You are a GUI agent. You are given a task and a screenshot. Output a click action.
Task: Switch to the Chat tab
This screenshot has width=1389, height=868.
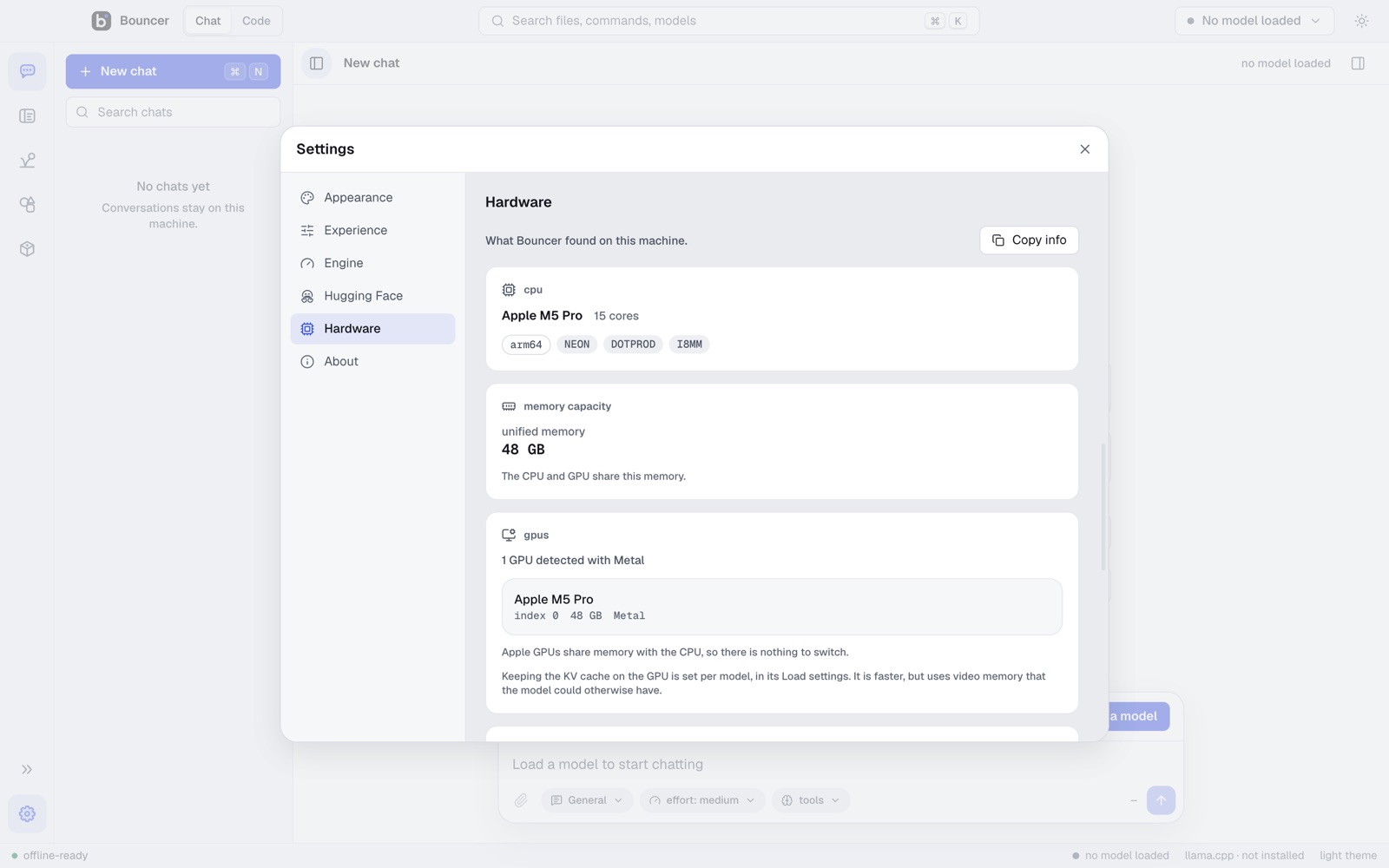(x=208, y=21)
